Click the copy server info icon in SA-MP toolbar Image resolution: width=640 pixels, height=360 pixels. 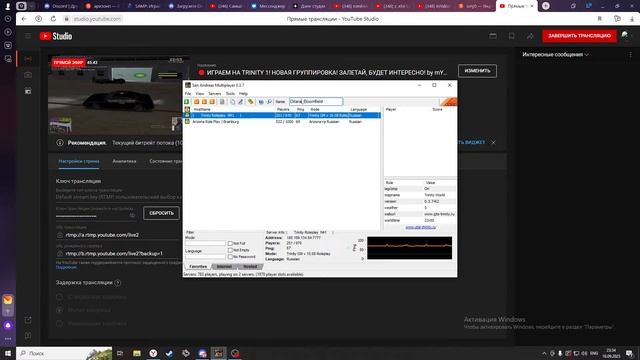coord(233,102)
